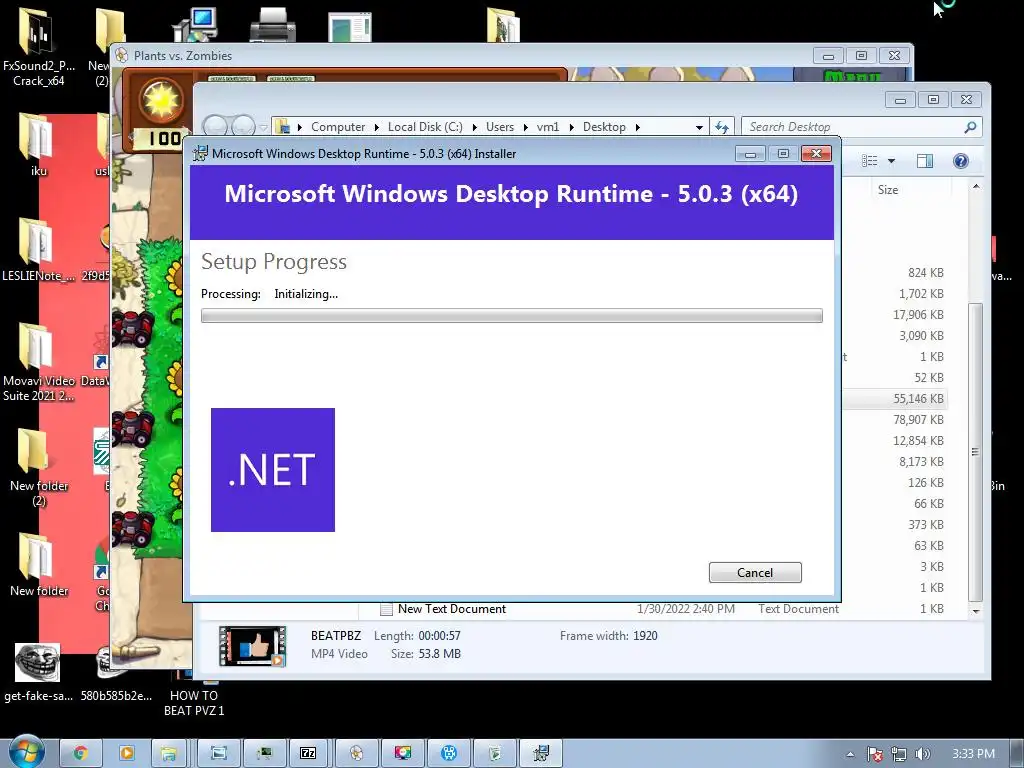Viewport: 1024px width, 768px height.
Task: Select Users breadcrumb in Explorer
Action: tap(500, 127)
